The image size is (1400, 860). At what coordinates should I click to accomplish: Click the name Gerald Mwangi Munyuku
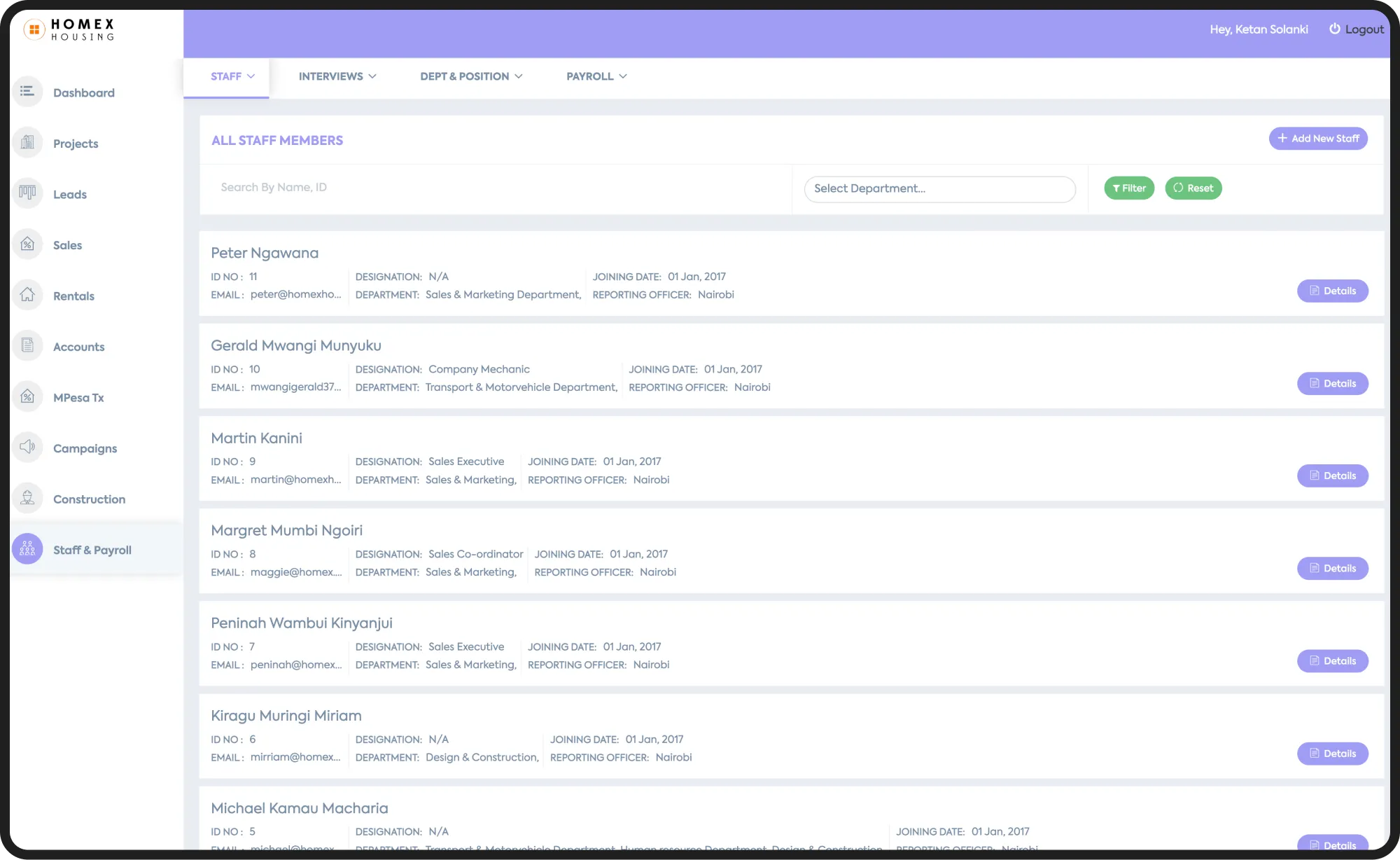click(296, 345)
